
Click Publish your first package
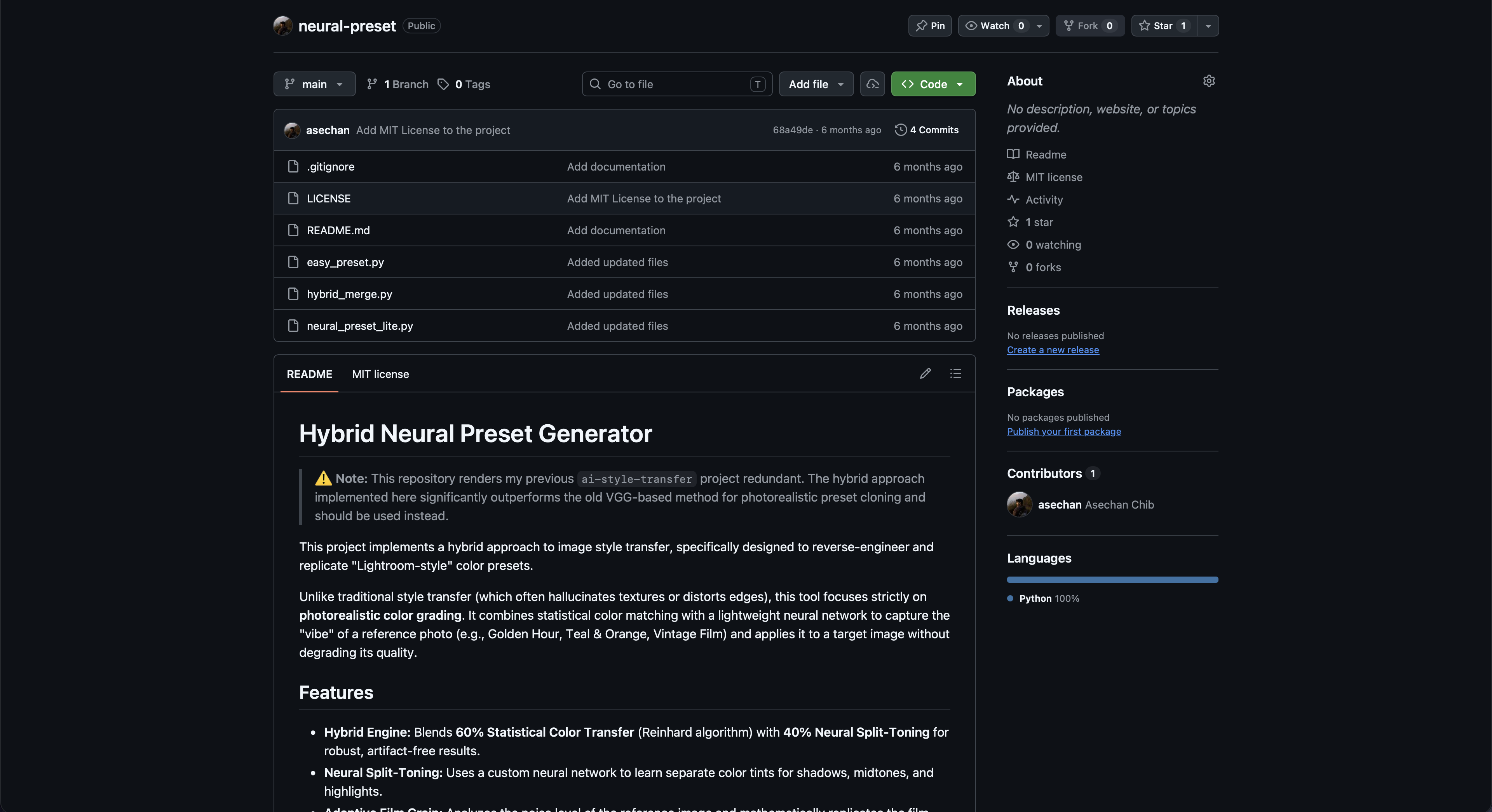click(x=1063, y=432)
